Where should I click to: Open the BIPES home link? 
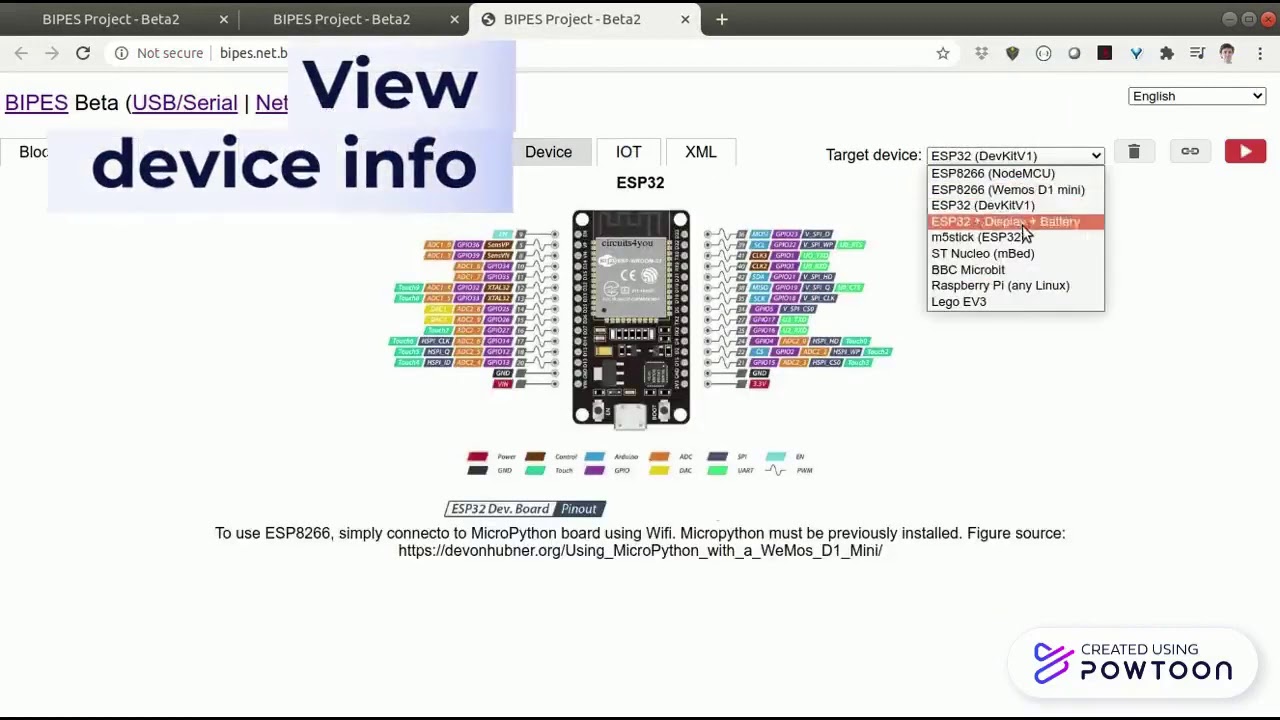[36, 102]
